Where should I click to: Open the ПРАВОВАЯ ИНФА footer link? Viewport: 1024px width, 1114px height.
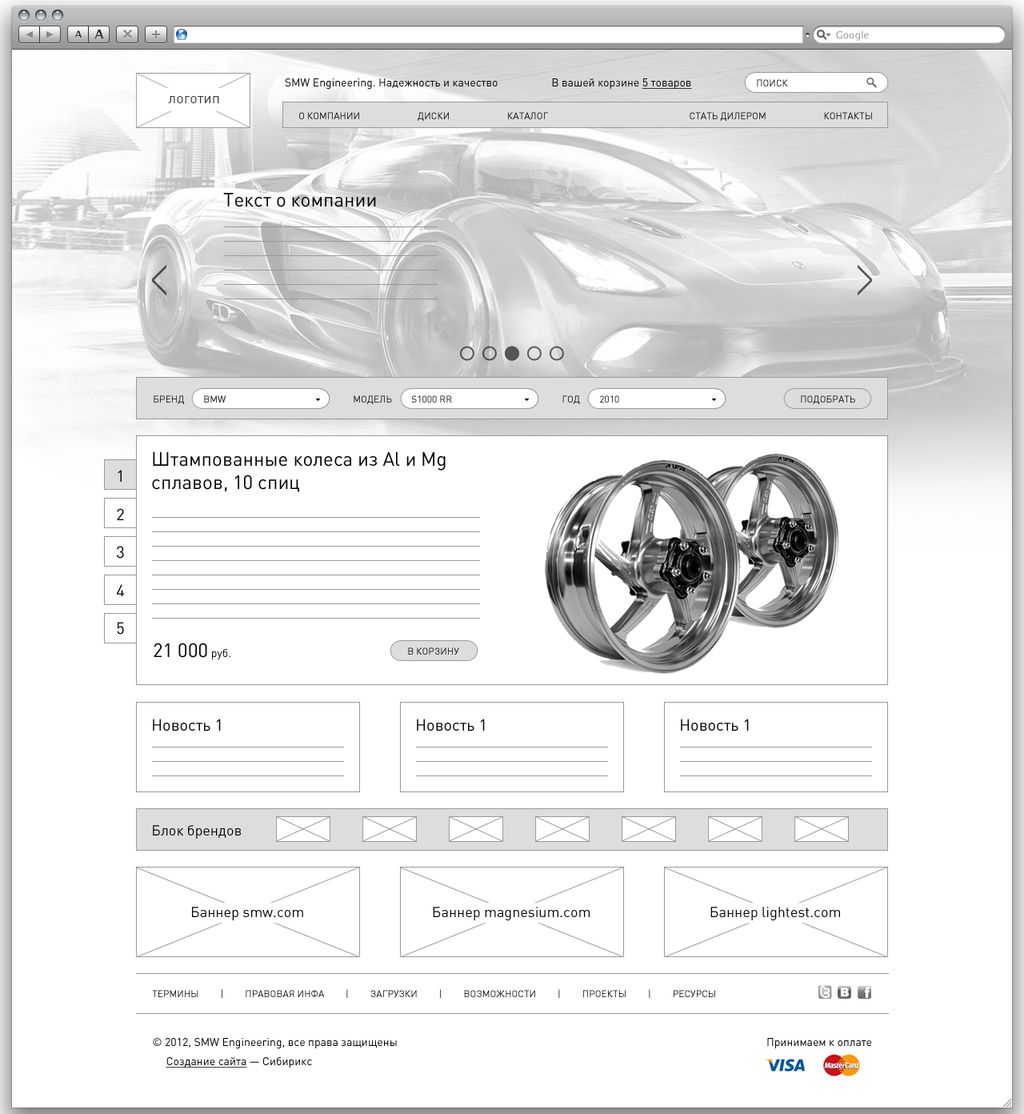pos(284,993)
